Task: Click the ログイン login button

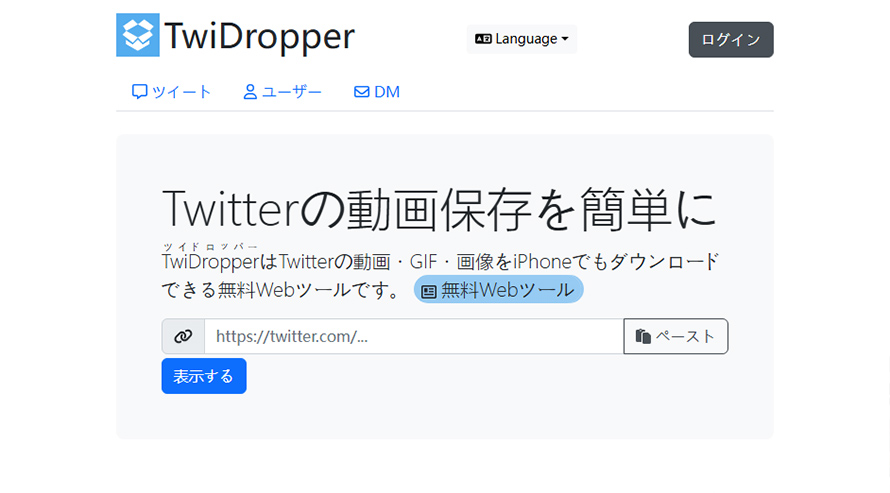Action: 731,40
